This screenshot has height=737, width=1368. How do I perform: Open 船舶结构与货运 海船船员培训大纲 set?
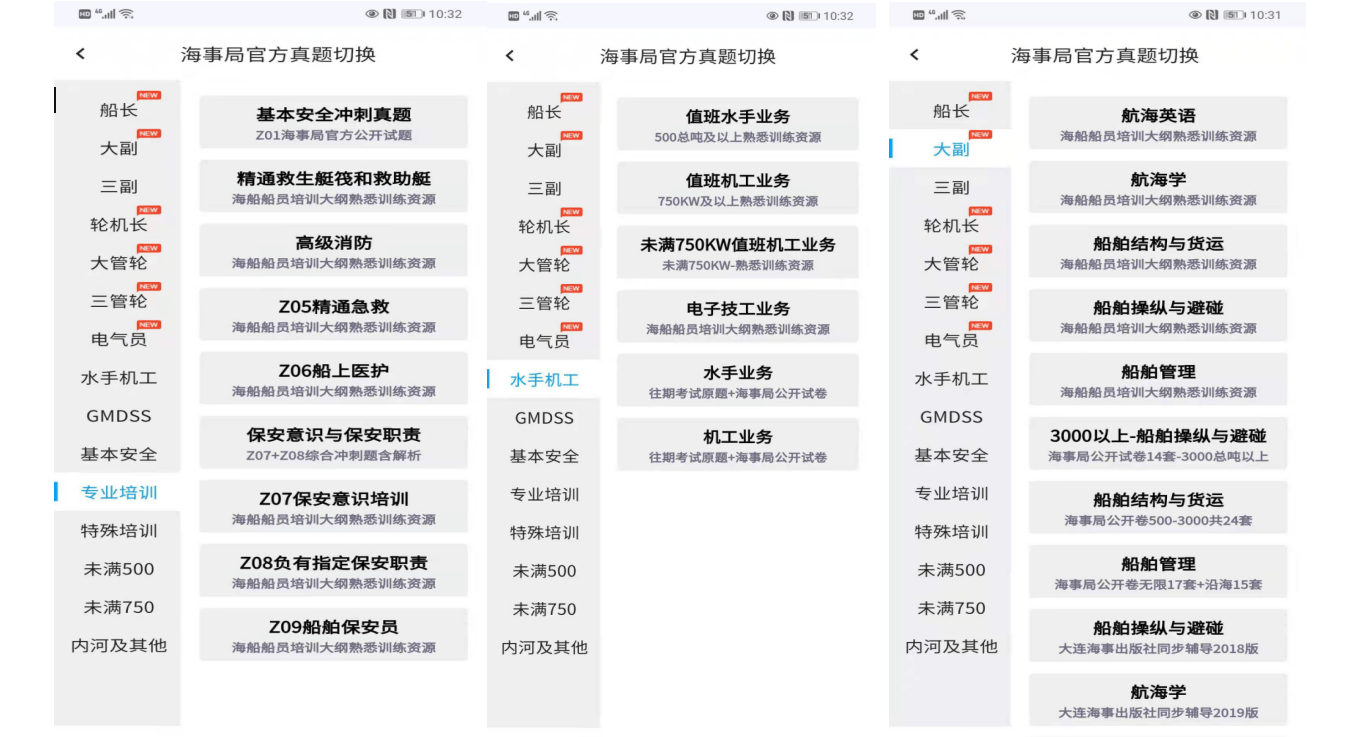(1158, 252)
